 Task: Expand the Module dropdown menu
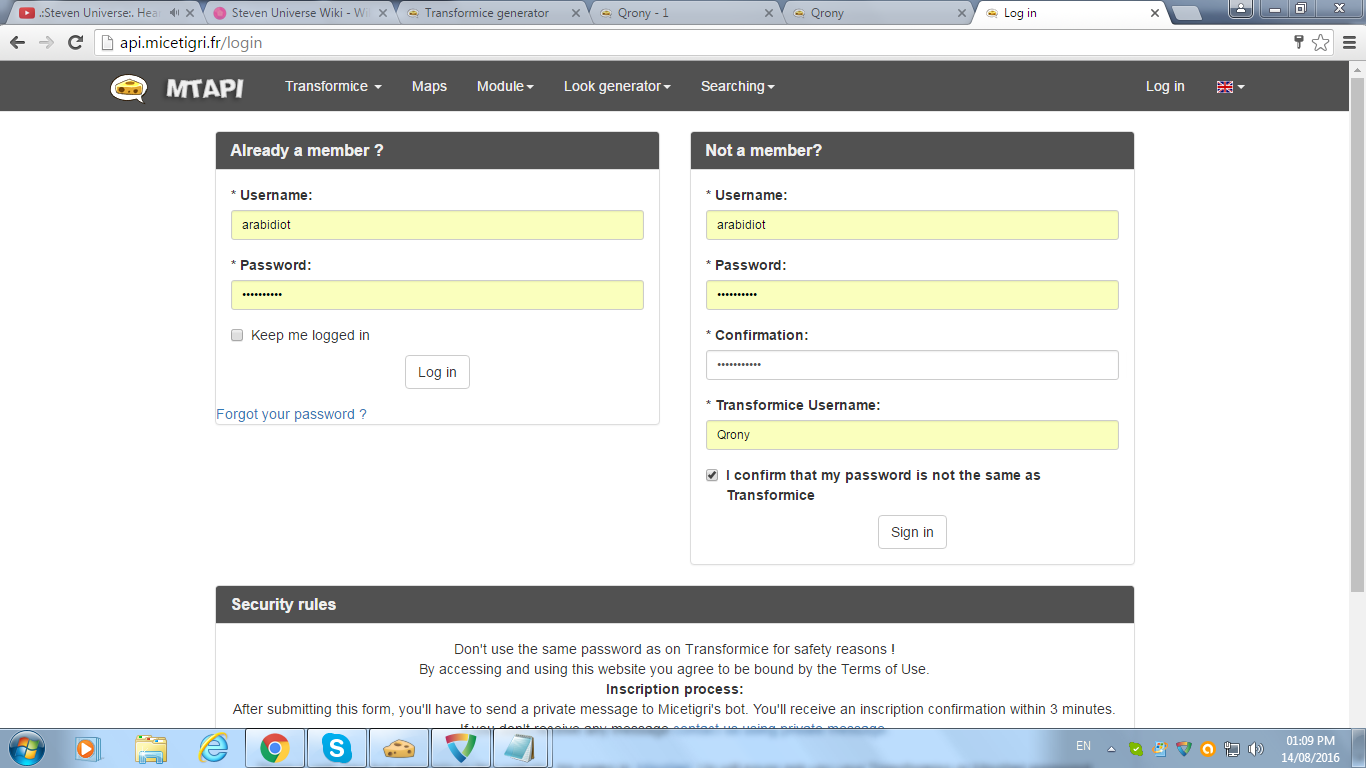click(x=505, y=87)
